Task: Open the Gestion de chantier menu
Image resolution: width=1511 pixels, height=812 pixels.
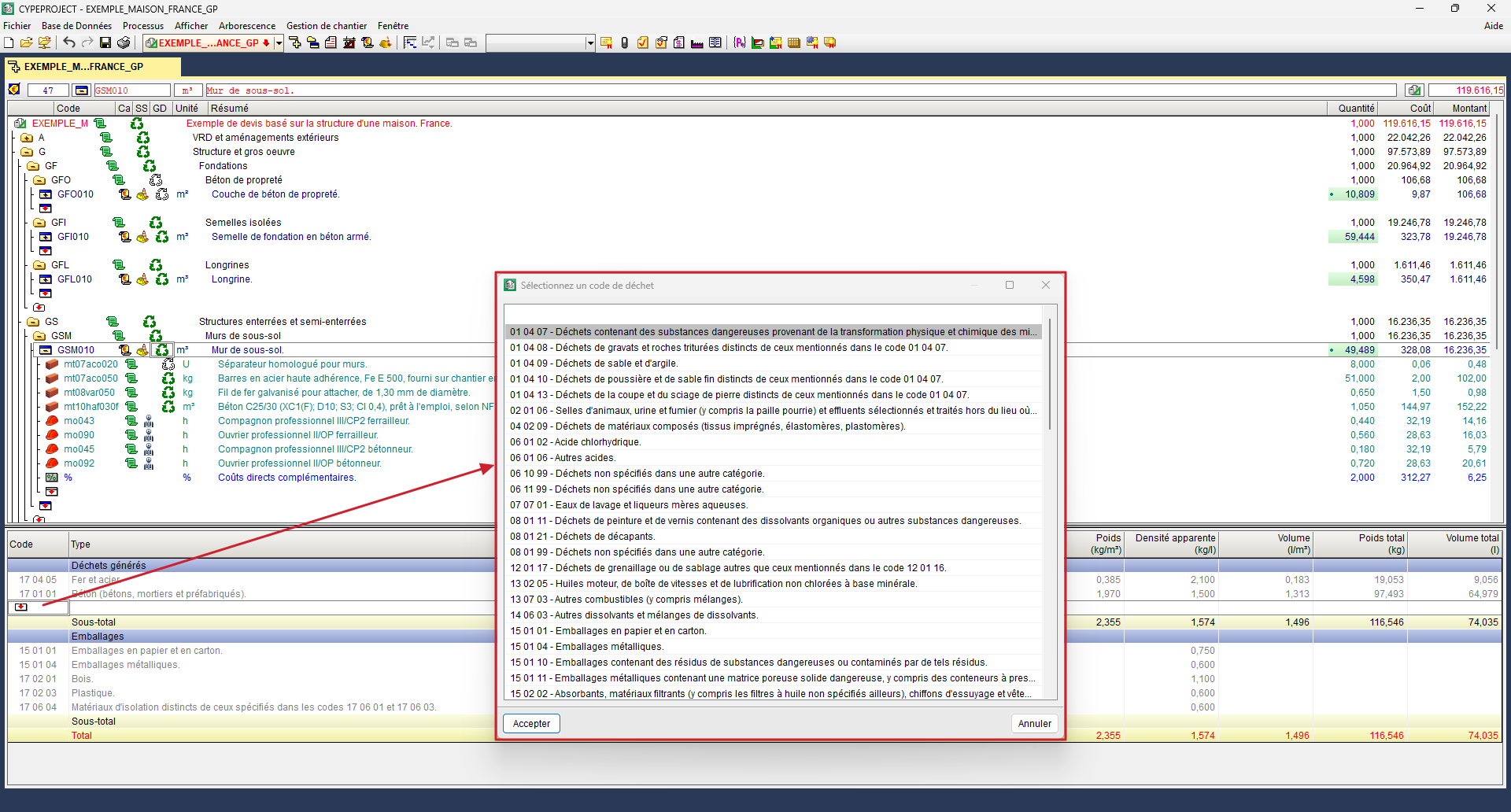Action: 327,26
